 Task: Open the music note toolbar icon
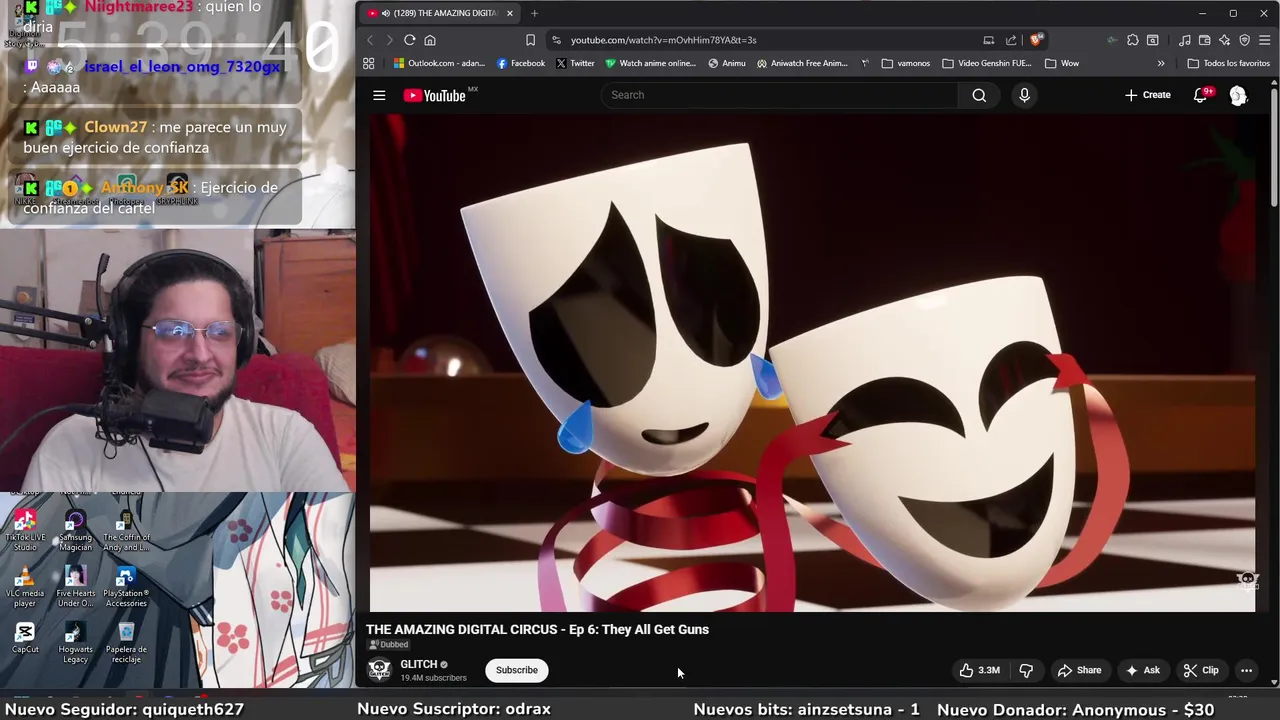[1184, 40]
